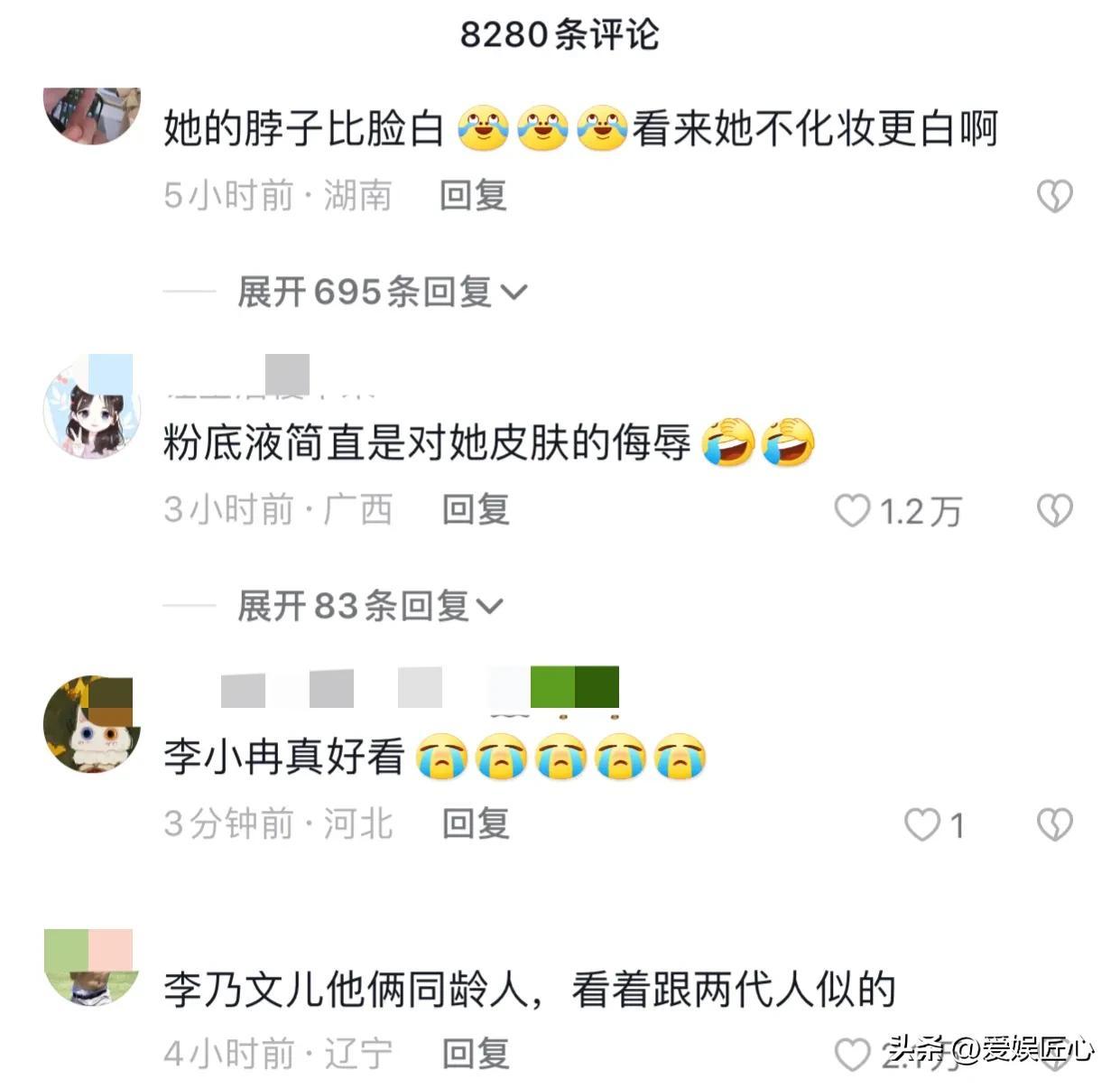This screenshot has height=1088, width=1120.
Task: Reply to the Hunan comment
Action: click(x=473, y=195)
